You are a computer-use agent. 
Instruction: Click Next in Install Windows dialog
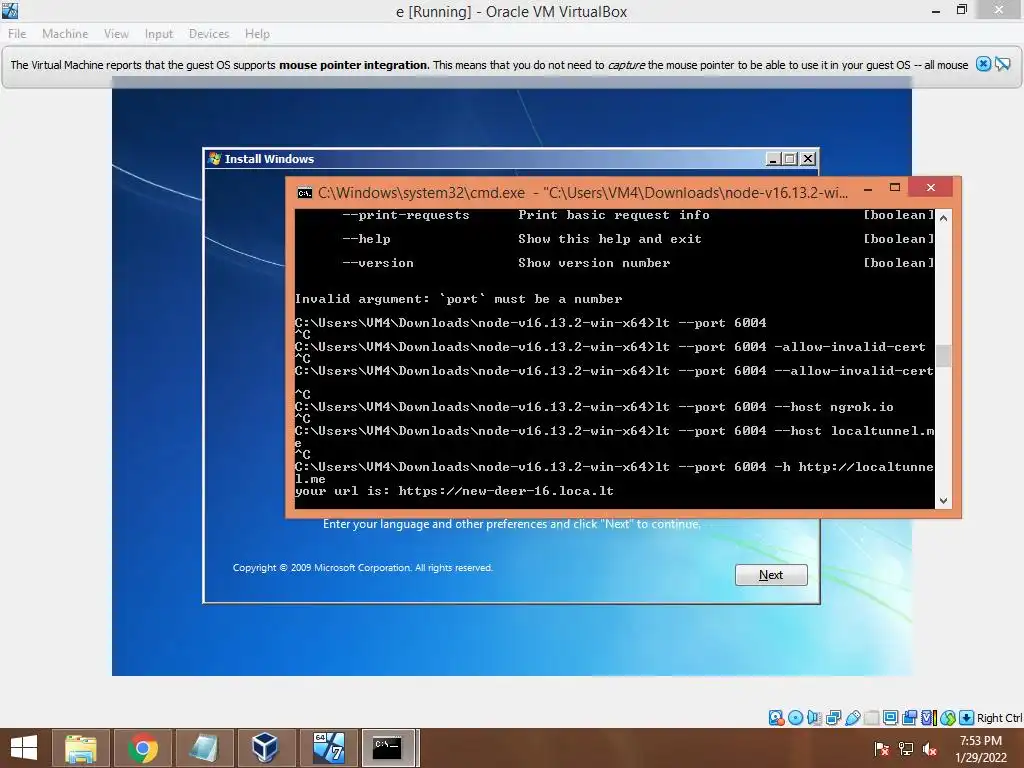771,575
